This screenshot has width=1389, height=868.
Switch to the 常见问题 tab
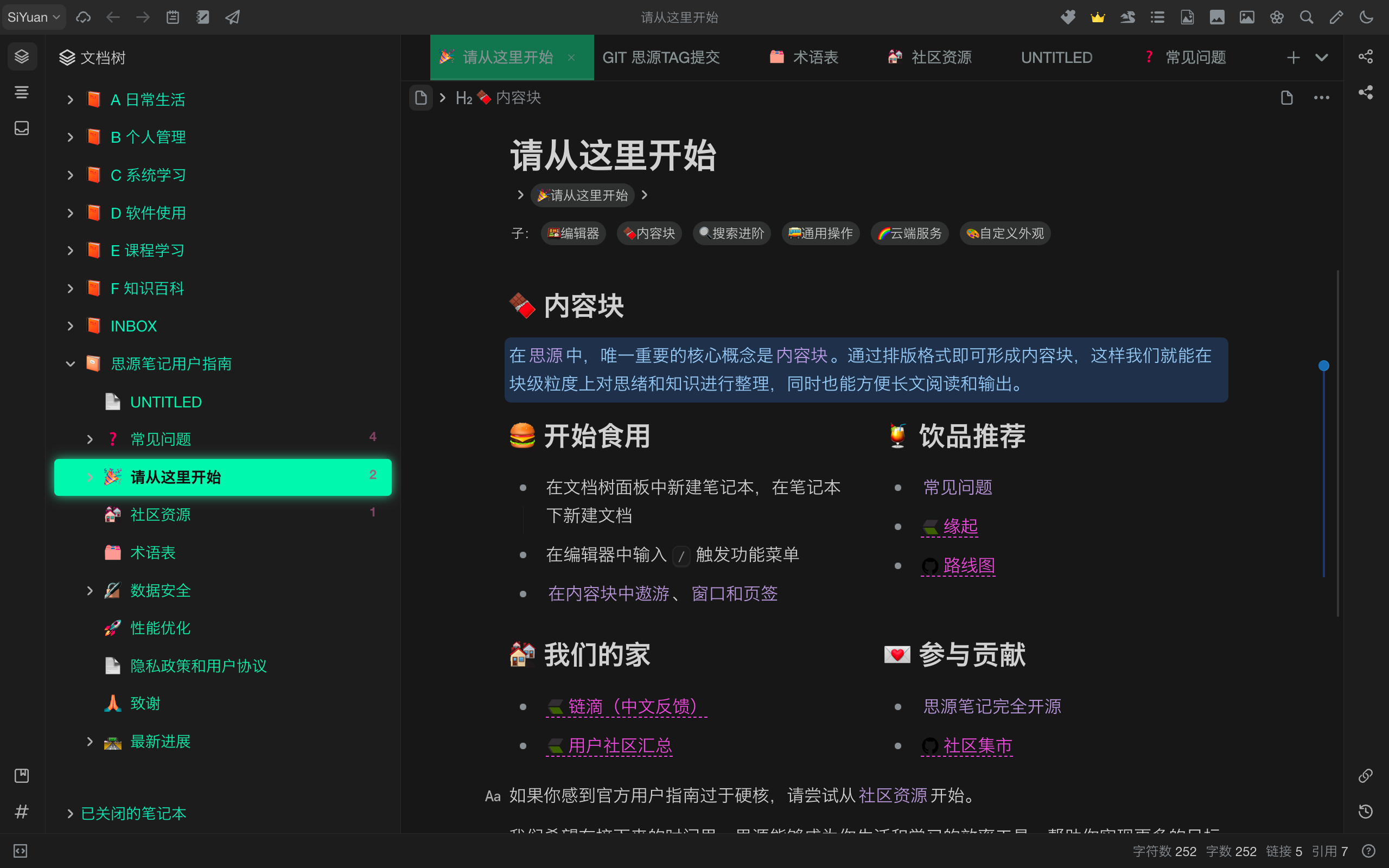(1195, 58)
